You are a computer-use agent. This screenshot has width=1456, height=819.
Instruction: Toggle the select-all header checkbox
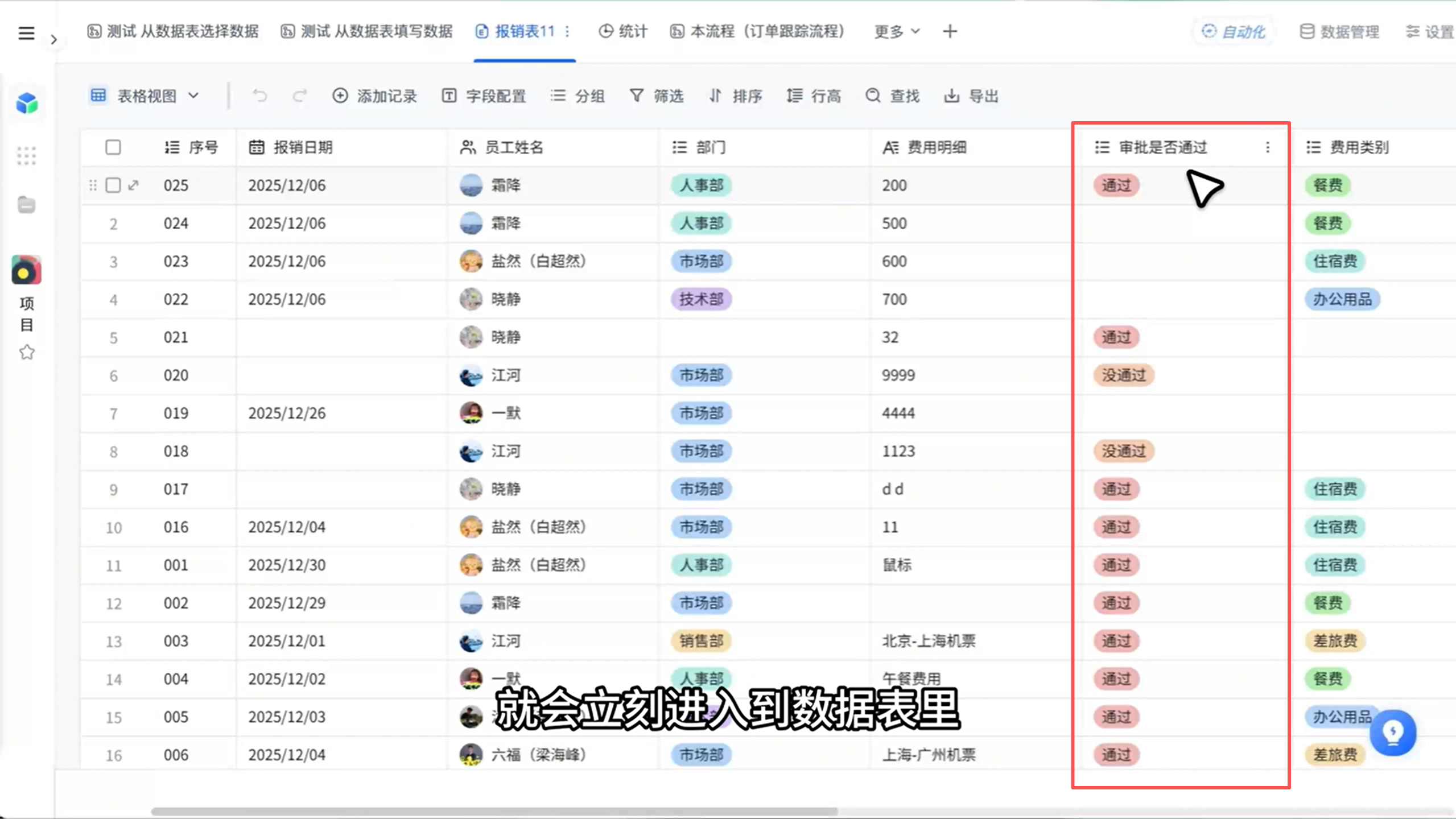pos(113,147)
